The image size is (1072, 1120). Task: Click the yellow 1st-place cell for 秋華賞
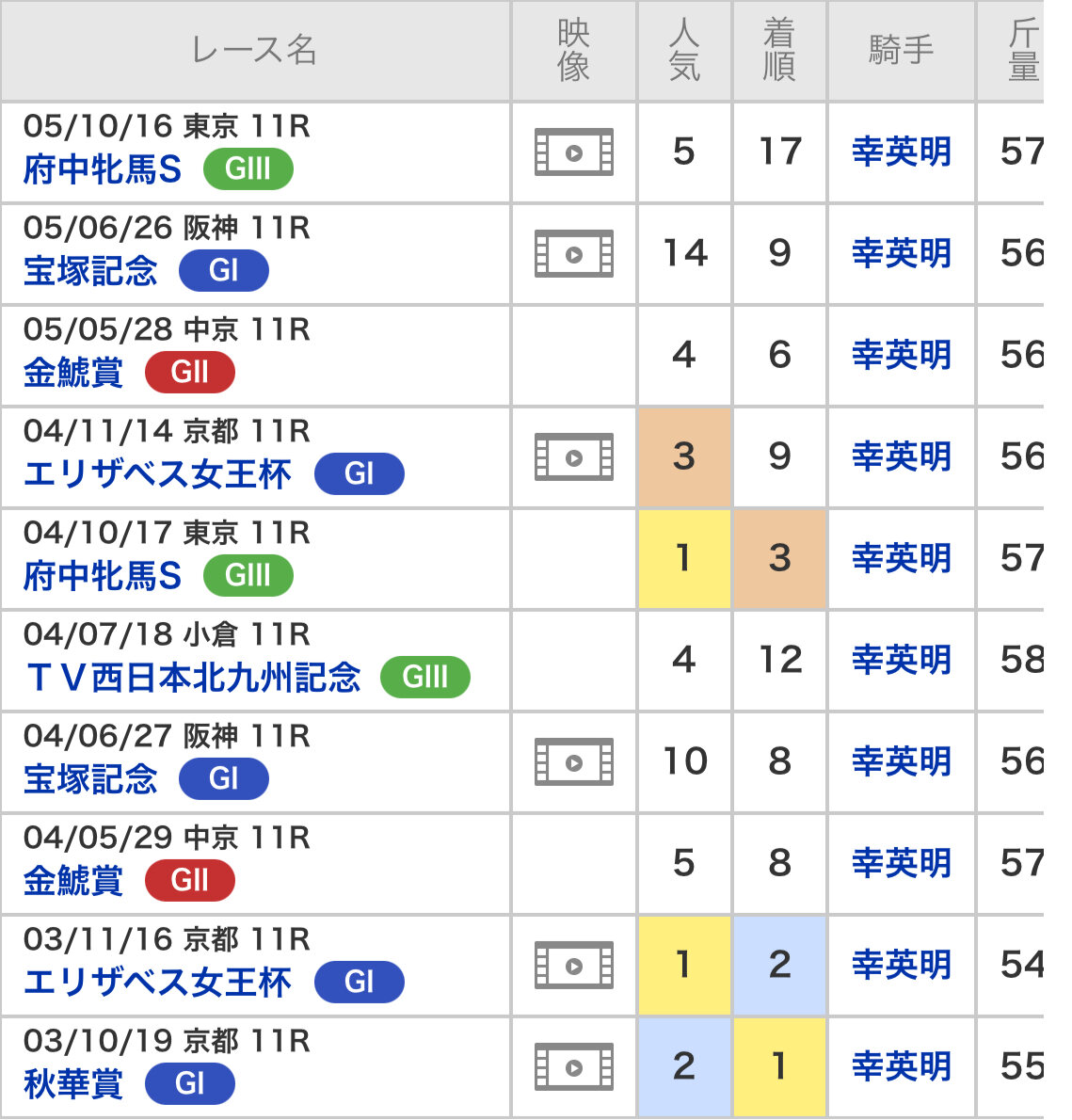pyautogui.click(x=779, y=1067)
